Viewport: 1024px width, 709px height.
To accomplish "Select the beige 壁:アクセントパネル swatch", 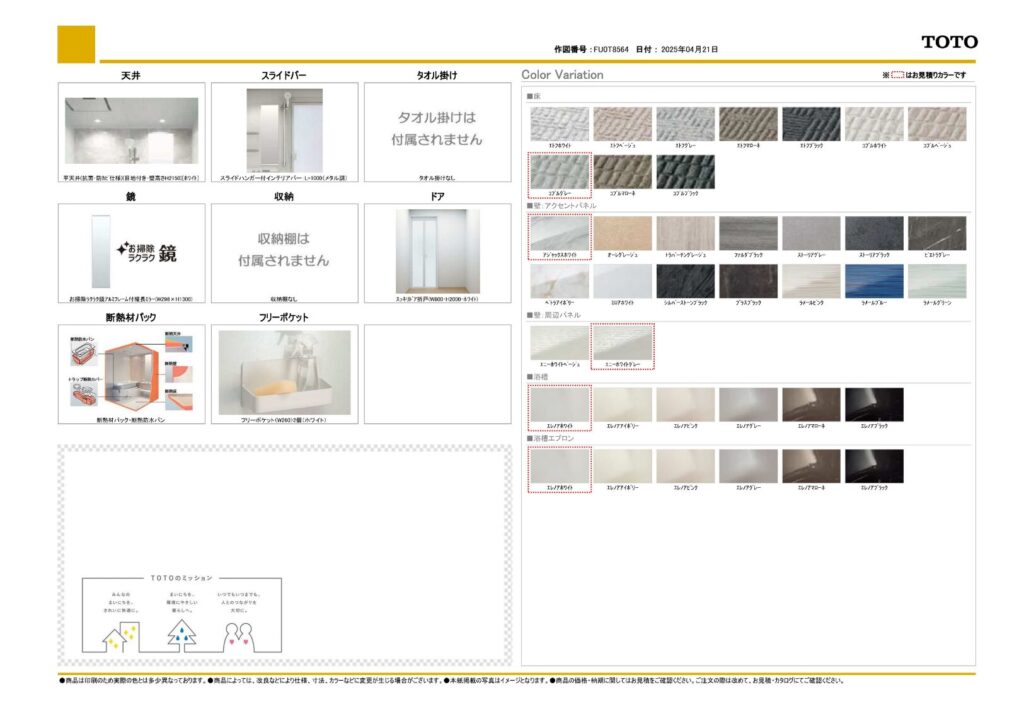I will click(x=622, y=233).
